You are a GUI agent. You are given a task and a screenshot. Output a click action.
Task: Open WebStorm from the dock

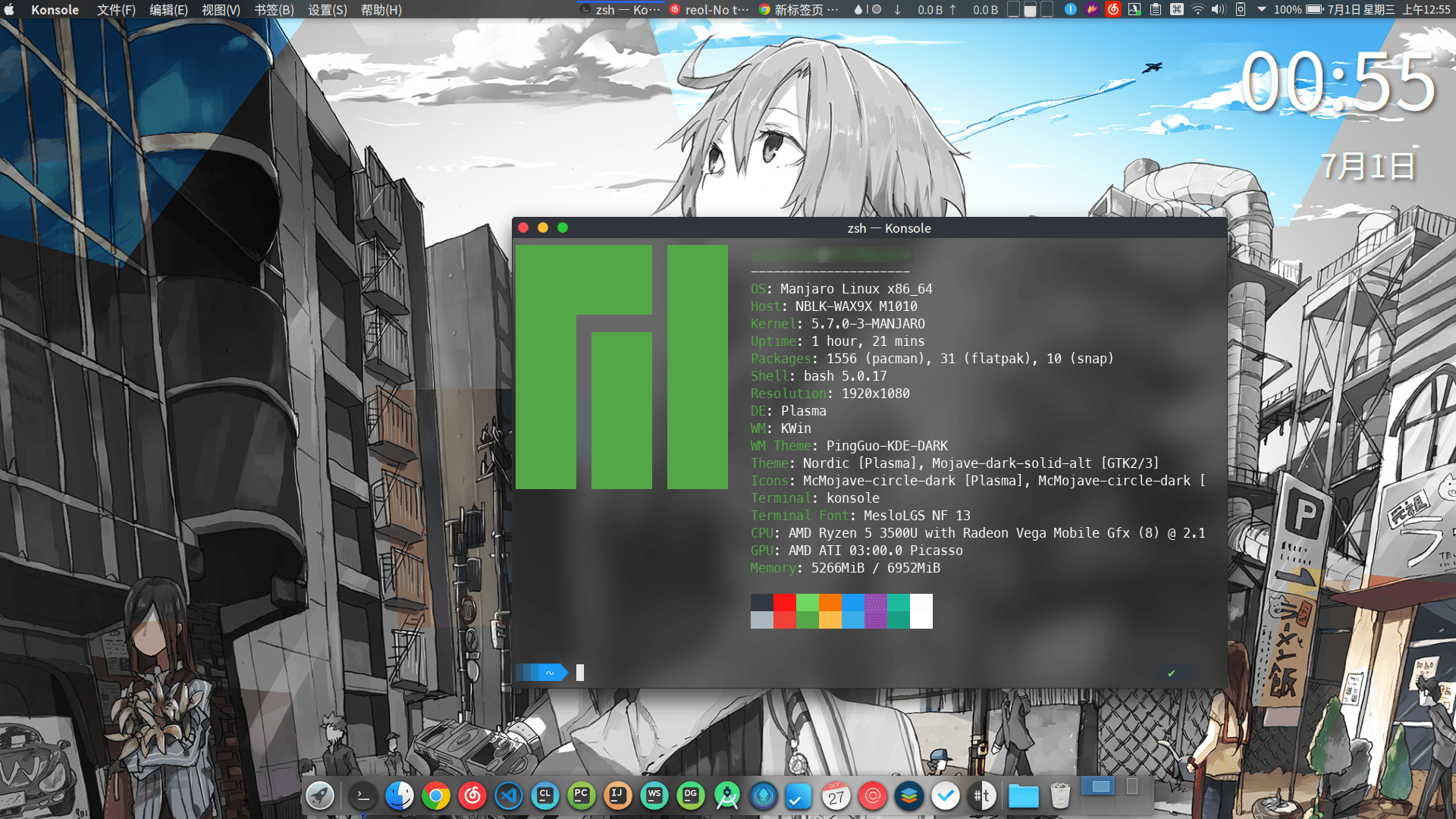pyautogui.click(x=654, y=795)
